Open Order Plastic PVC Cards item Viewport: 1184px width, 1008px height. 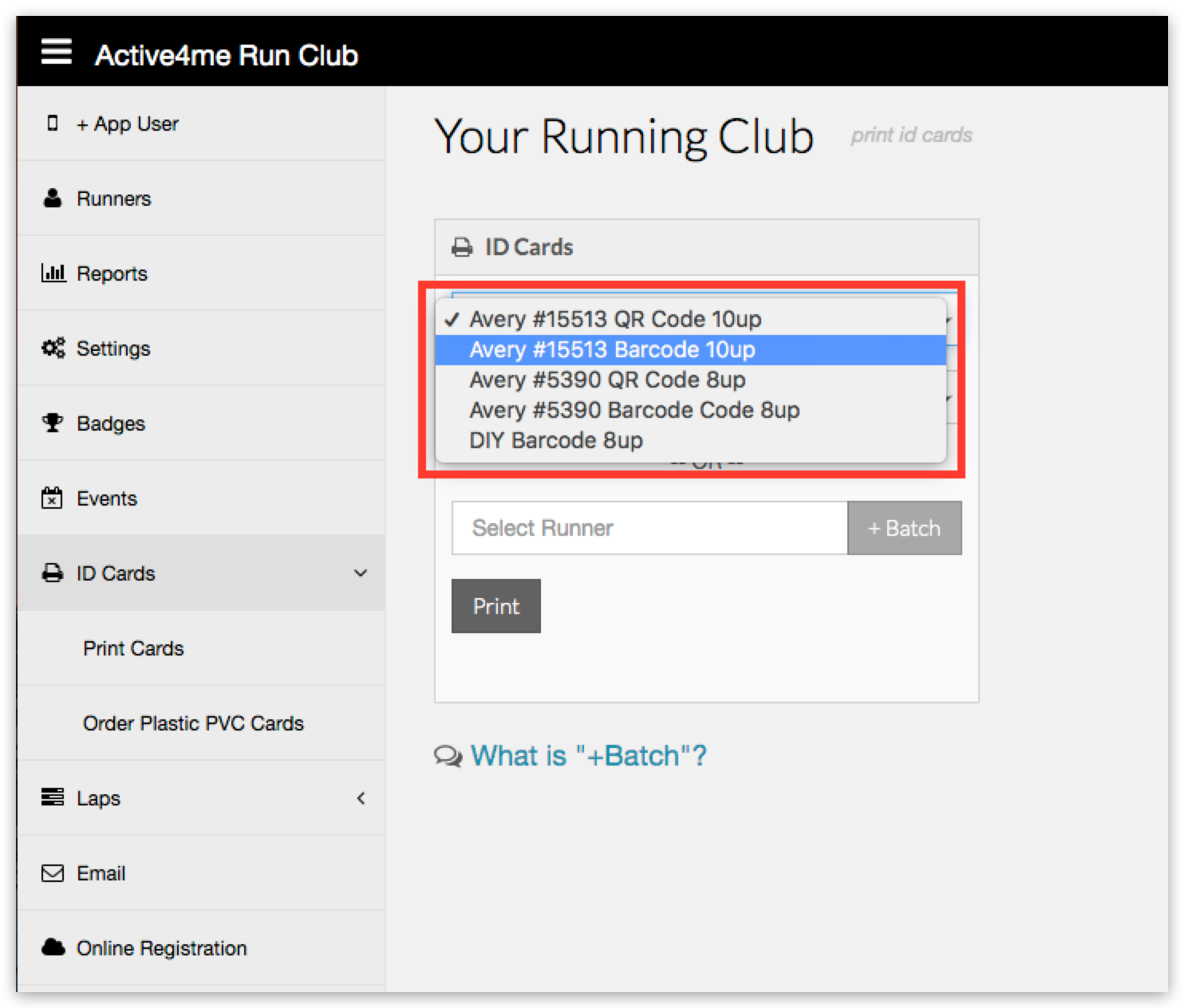click(193, 723)
